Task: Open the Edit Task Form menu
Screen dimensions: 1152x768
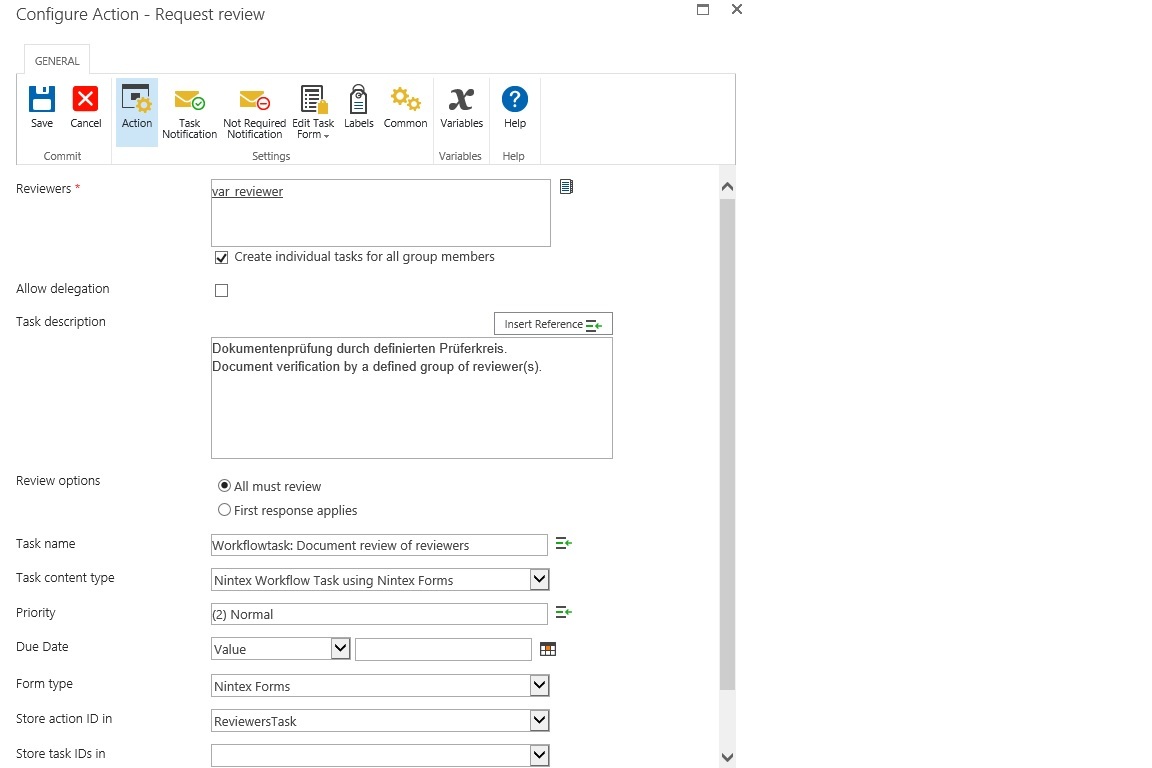Action: 313,112
